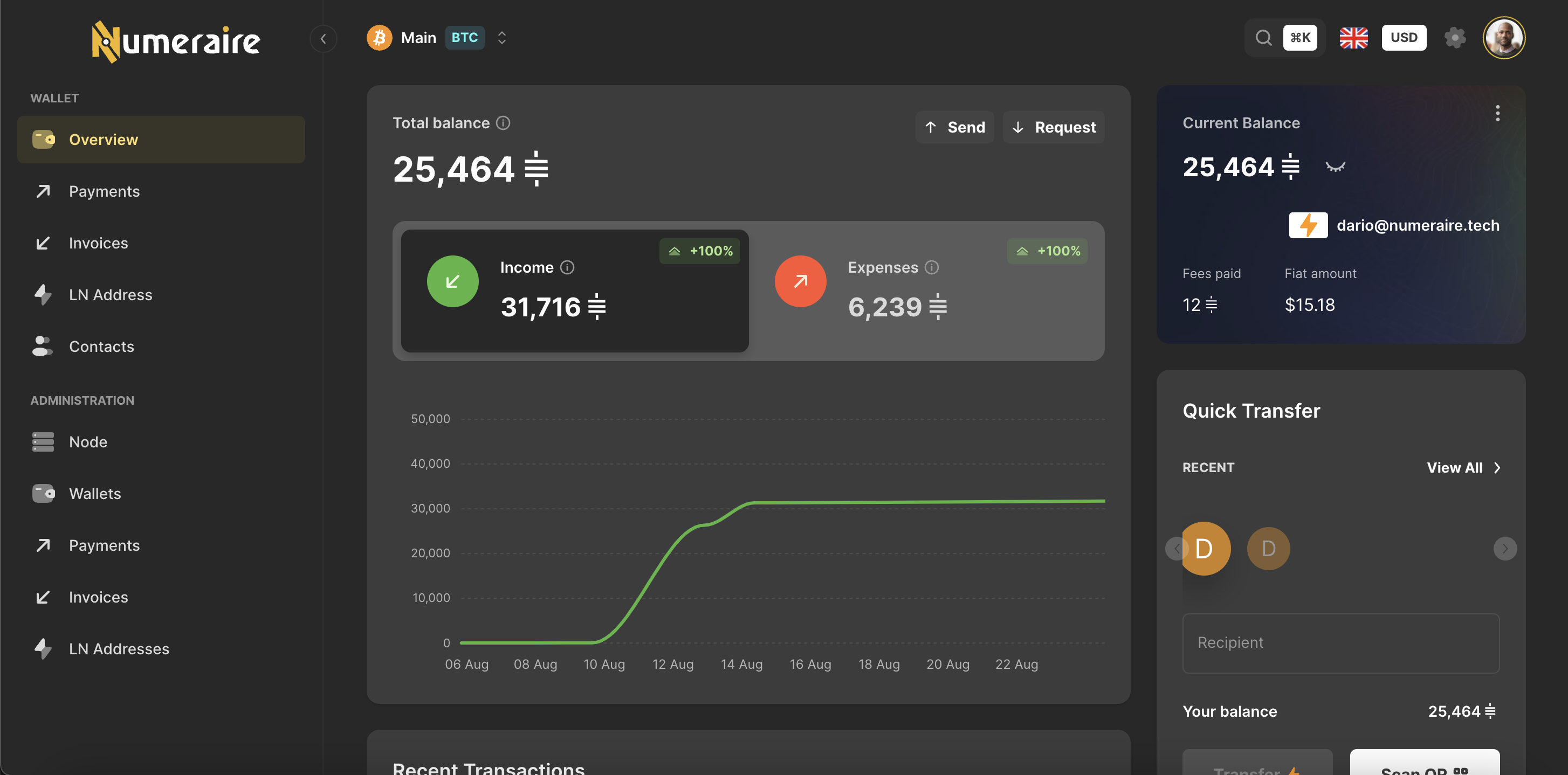Select the Income card
The width and height of the screenshot is (1568, 775).
pyautogui.click(x=575, y=291)
